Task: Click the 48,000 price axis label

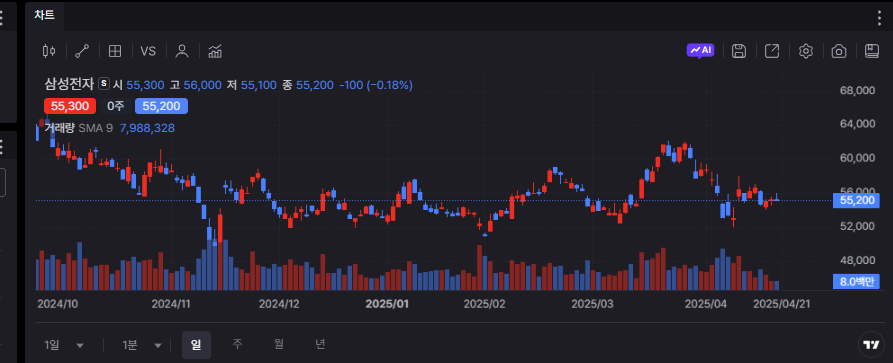Action: coord(857,260)
